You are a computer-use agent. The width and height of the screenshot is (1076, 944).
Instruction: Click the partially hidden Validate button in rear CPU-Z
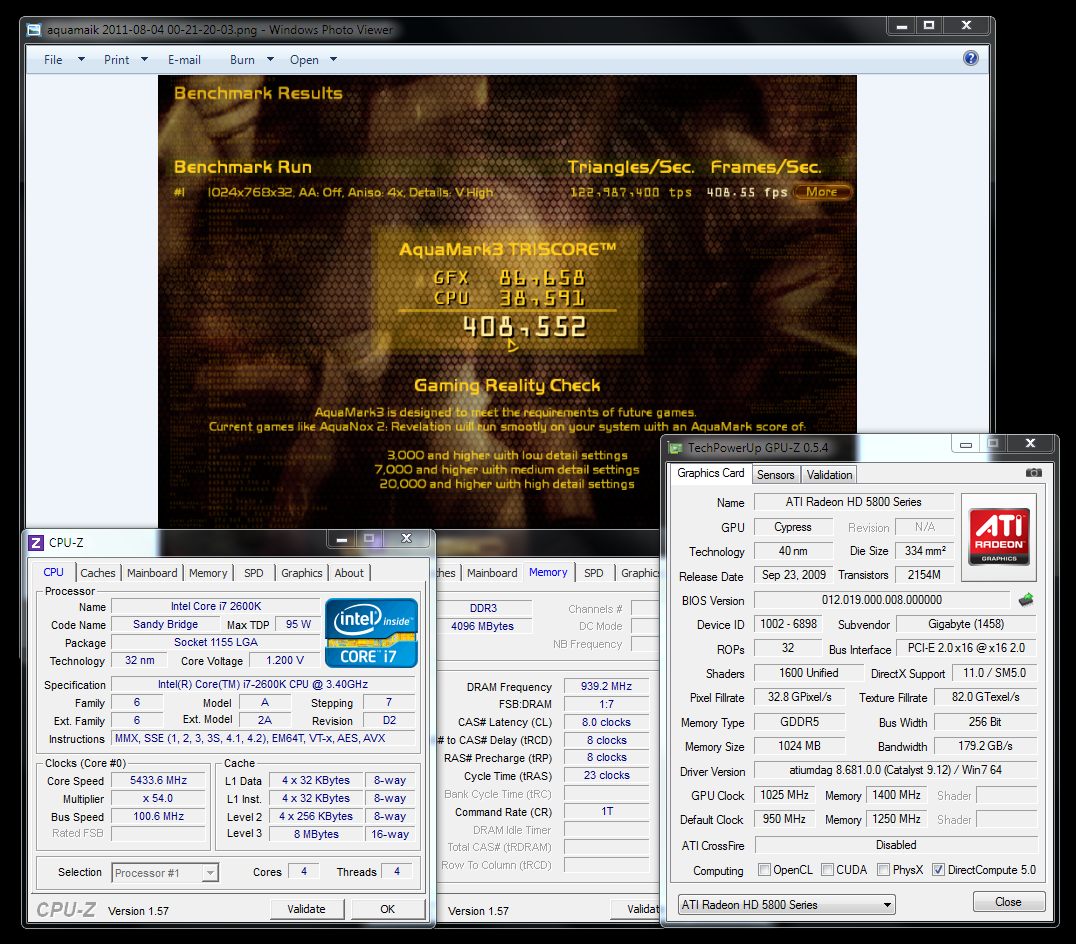pos(635,909)
